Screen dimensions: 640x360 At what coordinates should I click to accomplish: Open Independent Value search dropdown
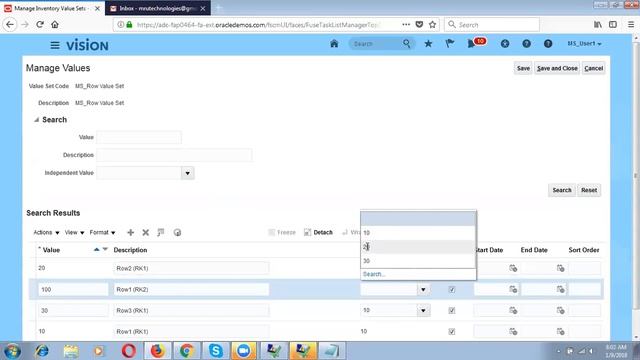[x=187, y=173]
